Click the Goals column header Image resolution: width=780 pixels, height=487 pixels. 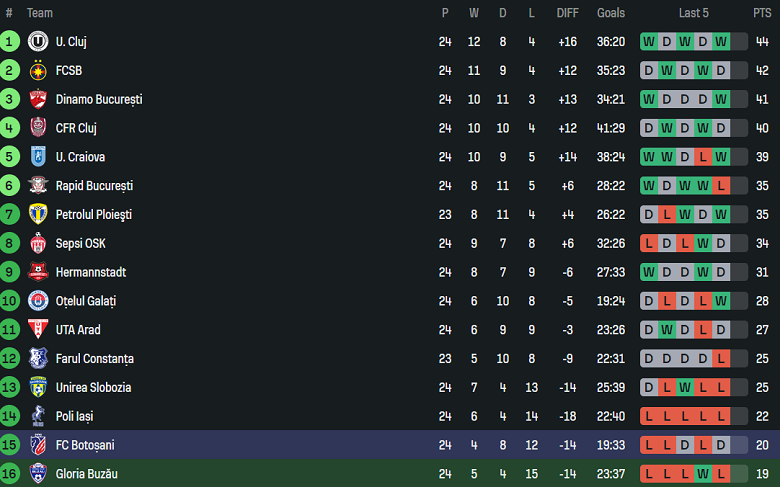pos(611,13)
